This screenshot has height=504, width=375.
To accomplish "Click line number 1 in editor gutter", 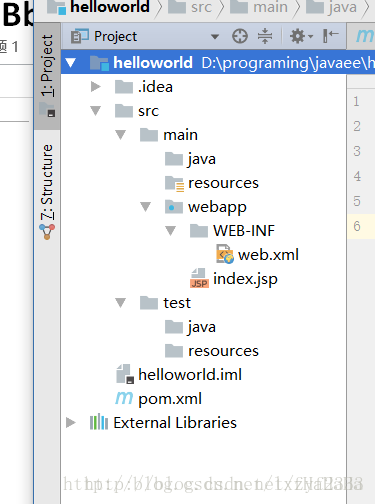I will [x=356, y=101].
